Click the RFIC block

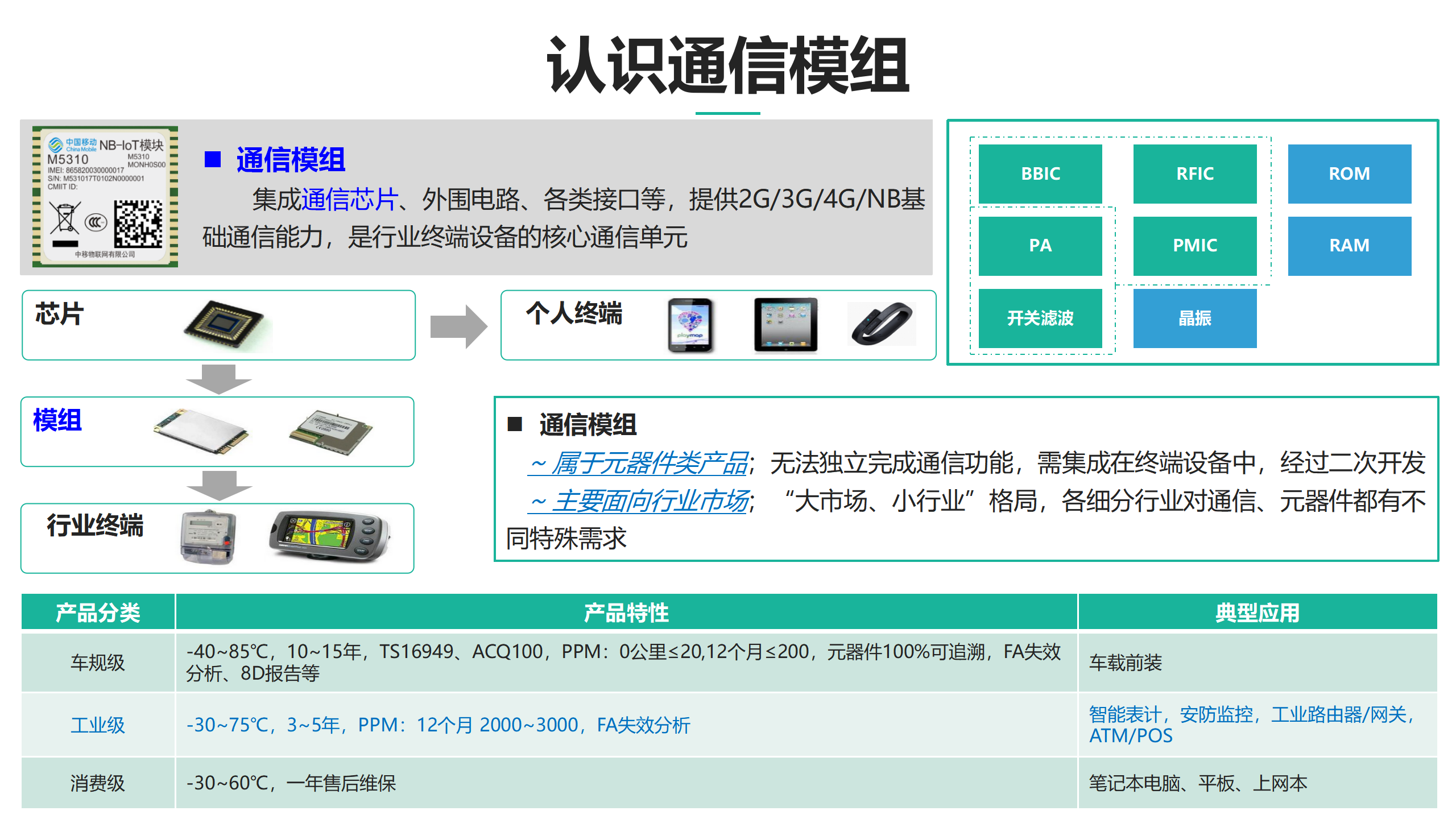[1194, 173]
